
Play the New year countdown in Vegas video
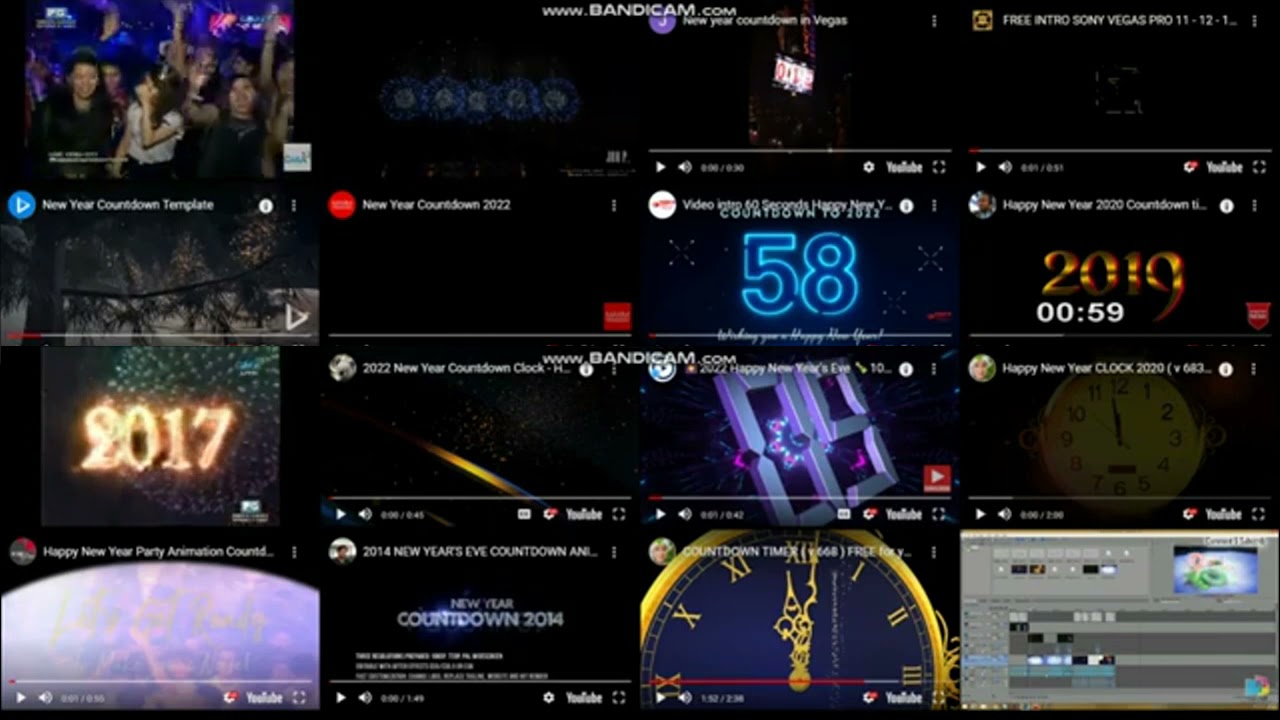pos(660,167)
